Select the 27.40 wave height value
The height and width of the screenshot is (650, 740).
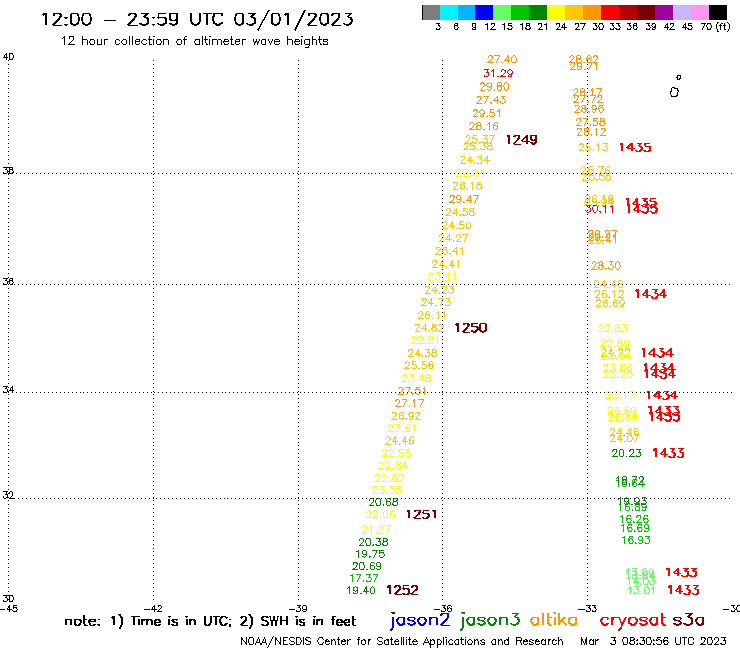(502, 59)
